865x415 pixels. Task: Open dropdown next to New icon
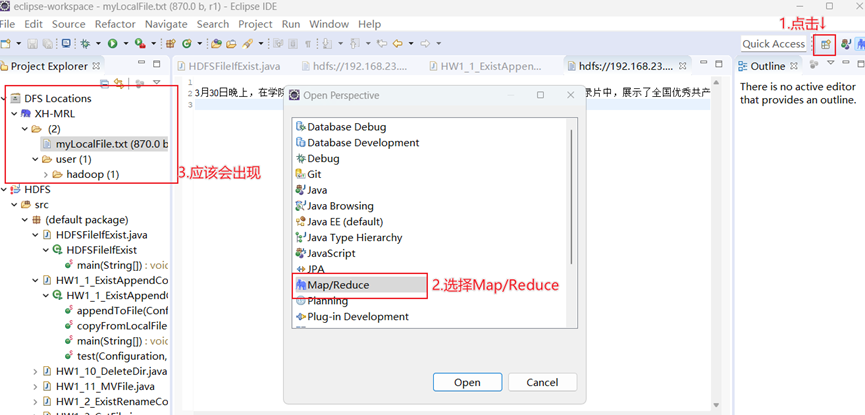18,44
